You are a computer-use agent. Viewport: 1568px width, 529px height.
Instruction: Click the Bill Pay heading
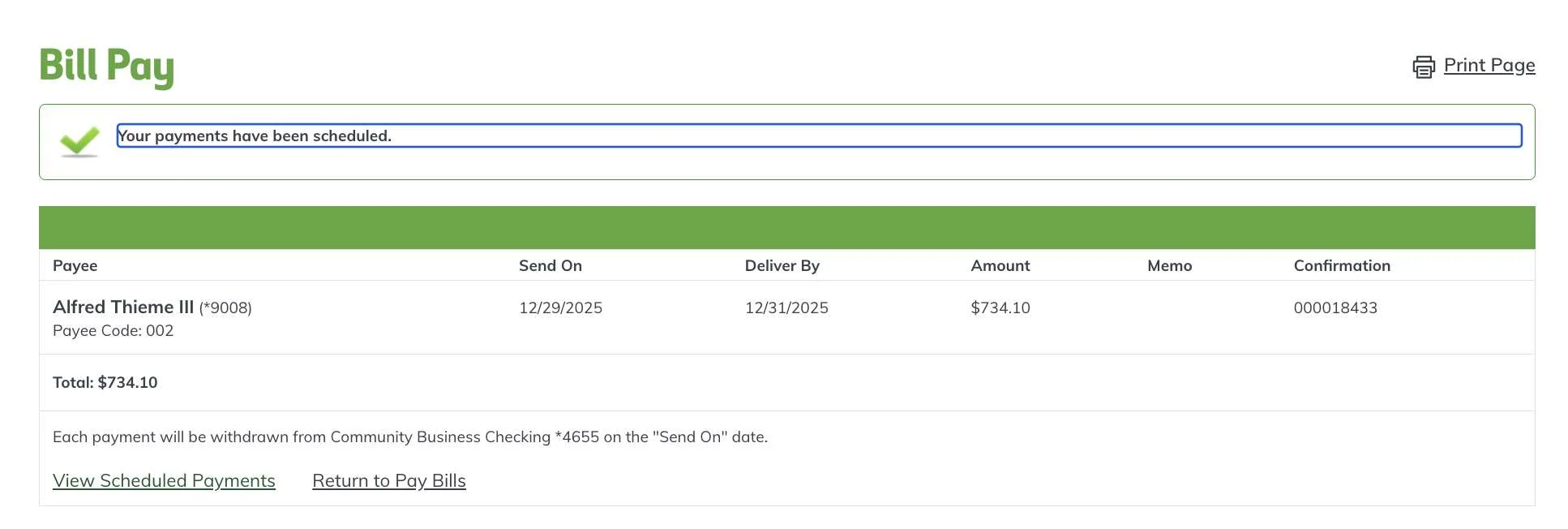pos(106,66)
